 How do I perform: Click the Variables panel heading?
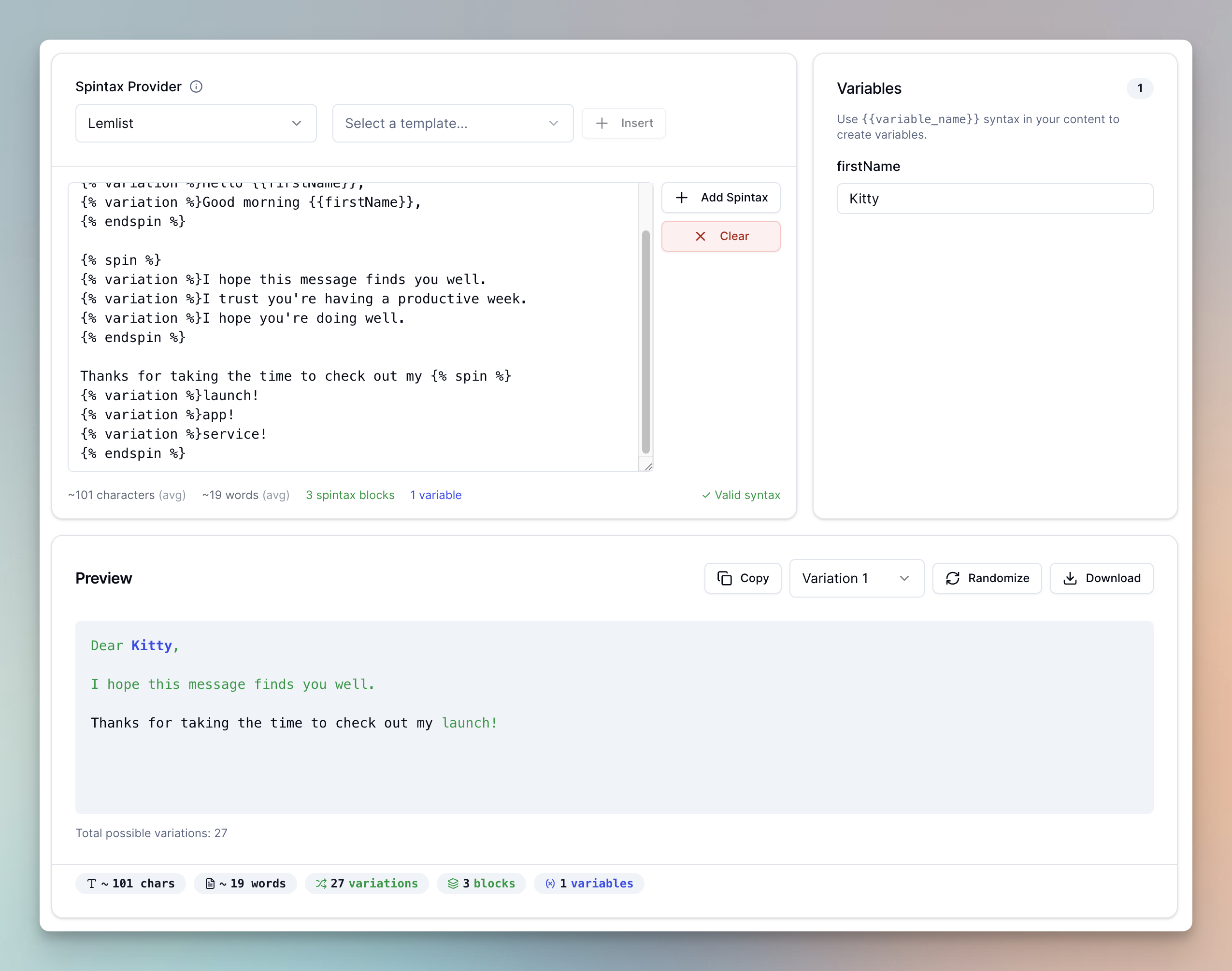point(869,88)
